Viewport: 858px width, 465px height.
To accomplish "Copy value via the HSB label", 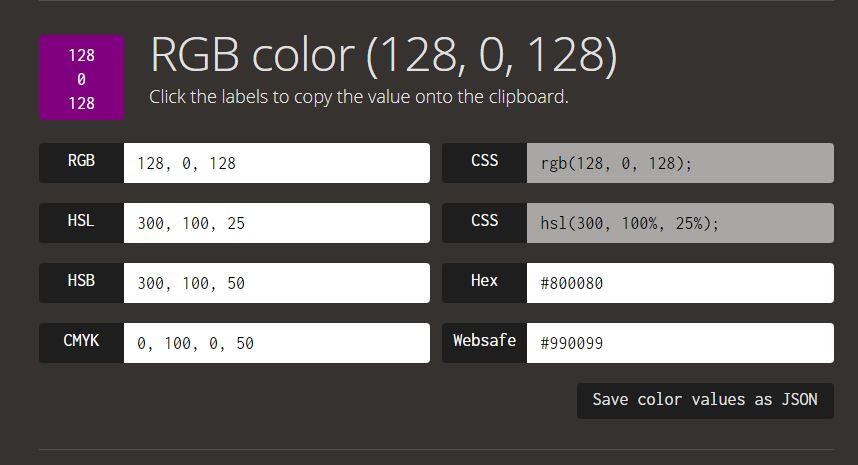I will coord(81,282).
